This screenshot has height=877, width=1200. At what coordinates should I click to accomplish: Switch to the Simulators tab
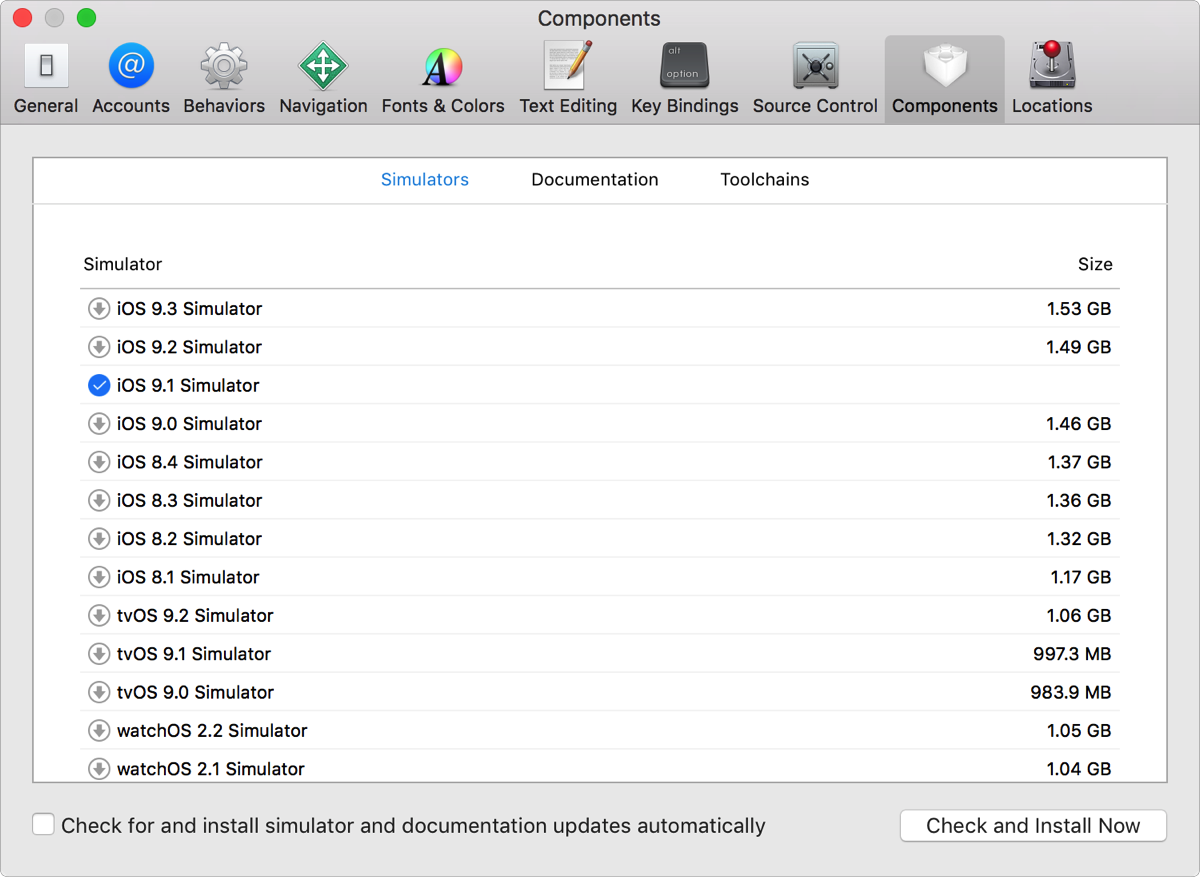425,180
